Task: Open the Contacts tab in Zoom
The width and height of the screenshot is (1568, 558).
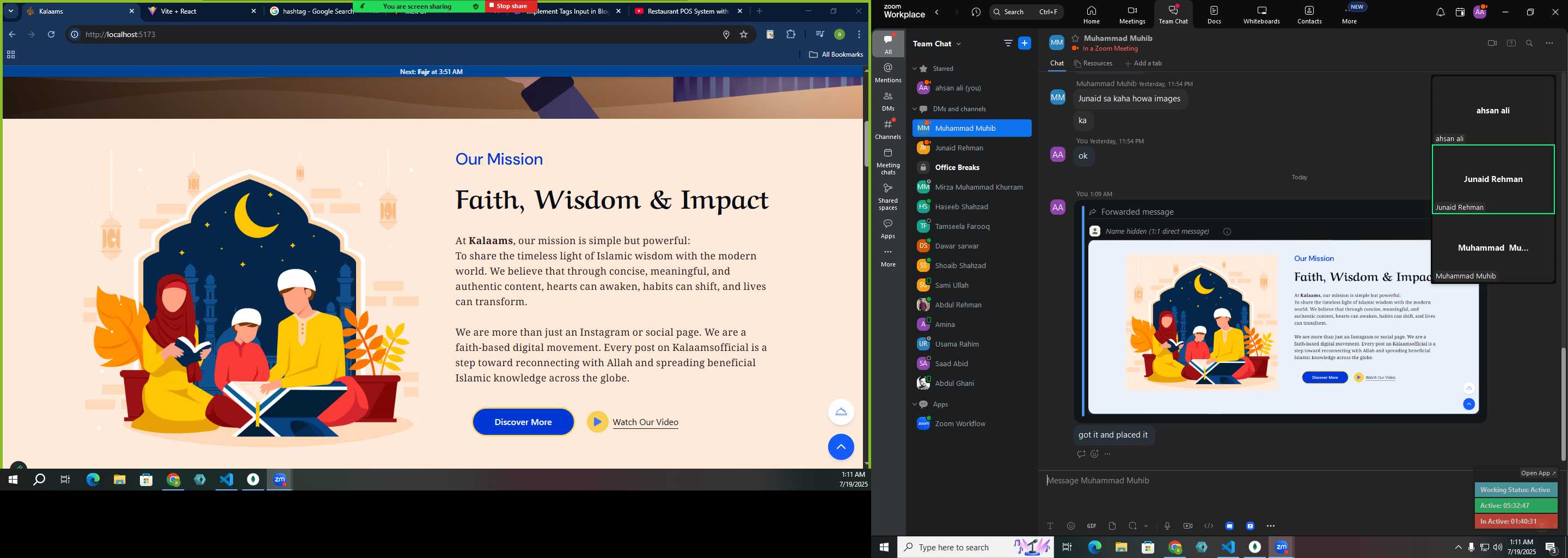Action: point(1309,15)
